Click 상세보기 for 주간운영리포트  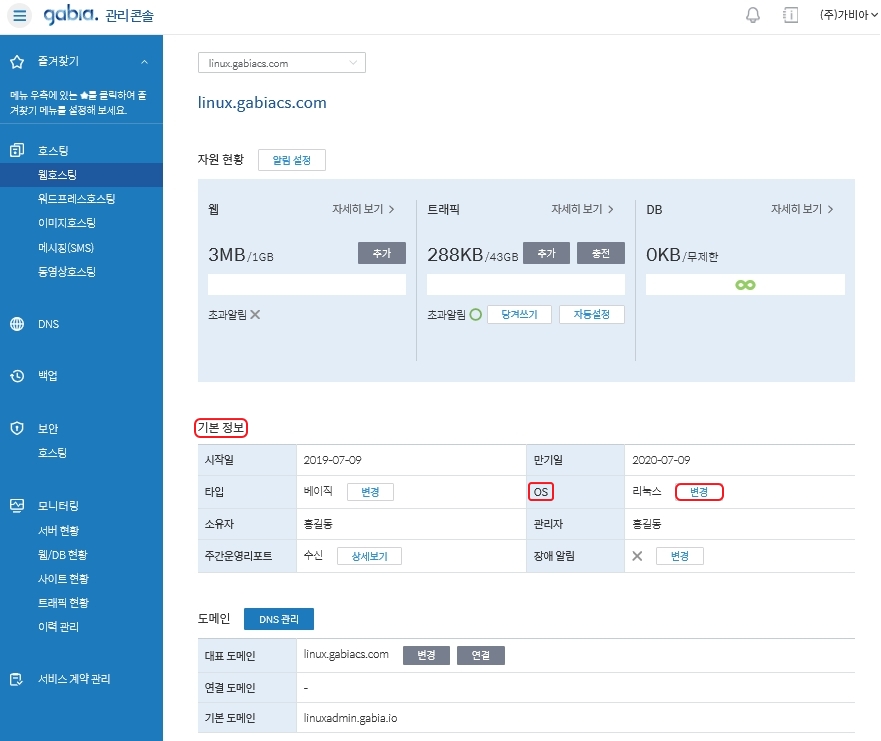point(369,556)
